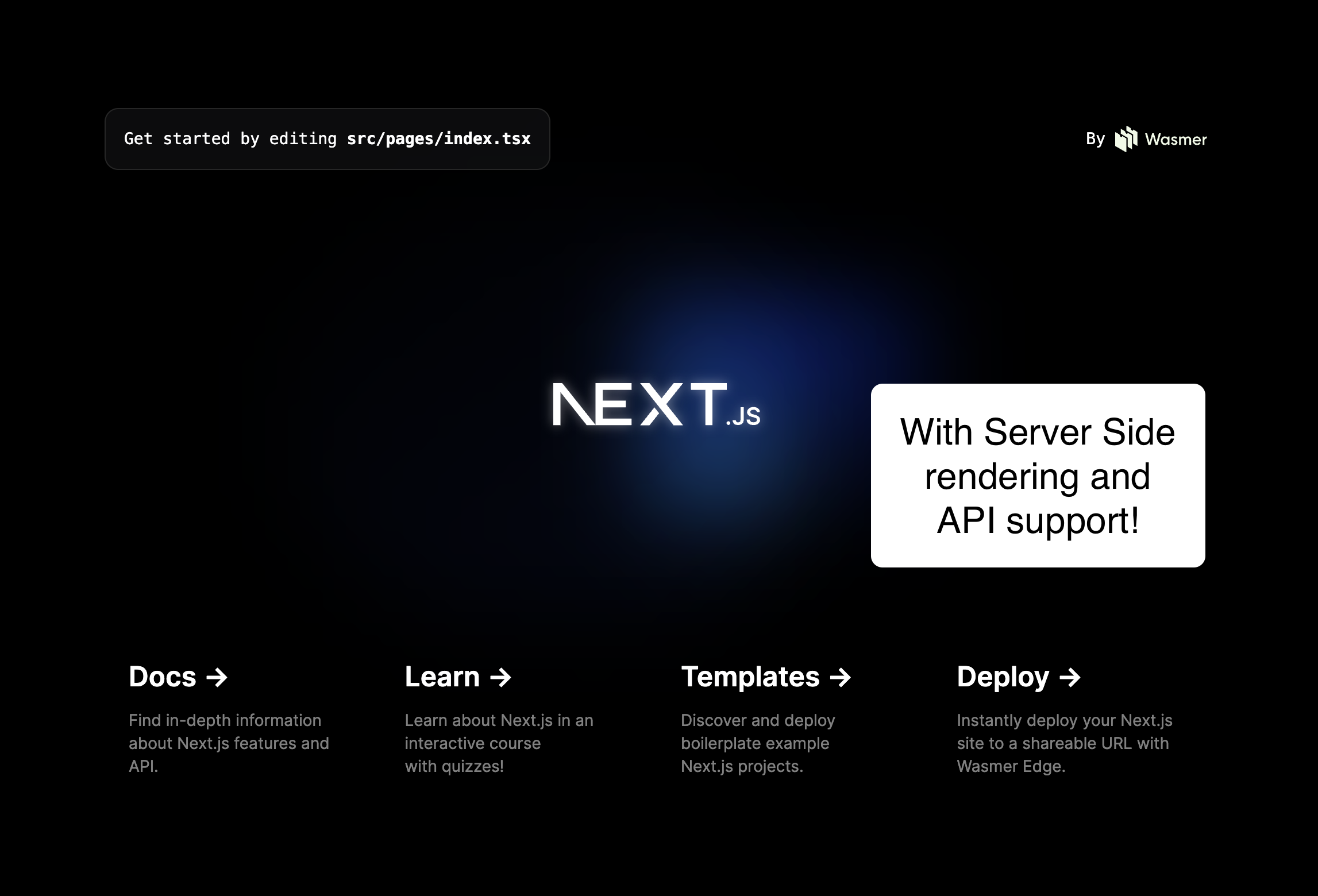Click the 'Wasmer Edge' text under Deploy
1318x896 pixels.
pos(1011,766)
